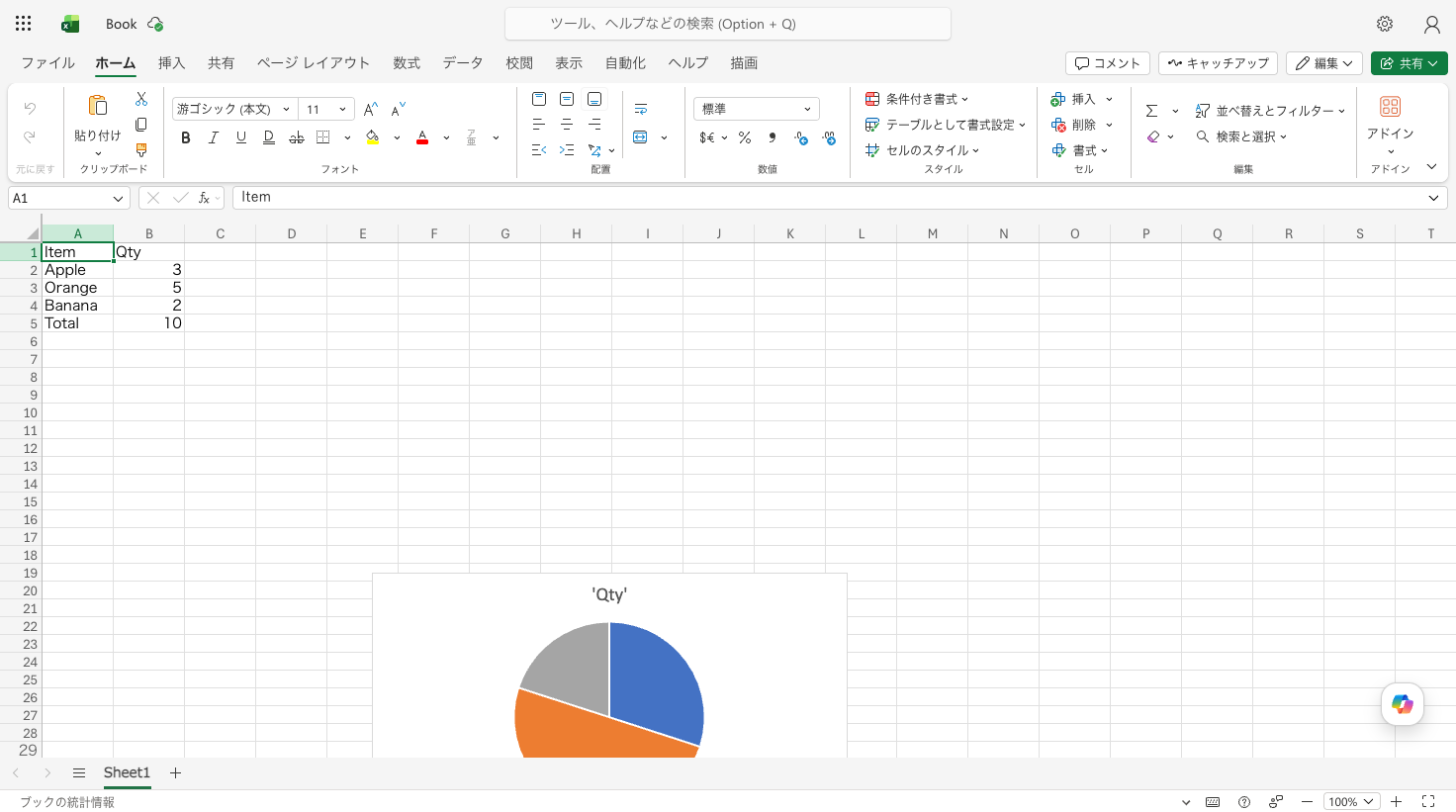Switch to the ページ レイアウト tab
This screenshot has height=812, width=1456.
(x=314, y=62)
